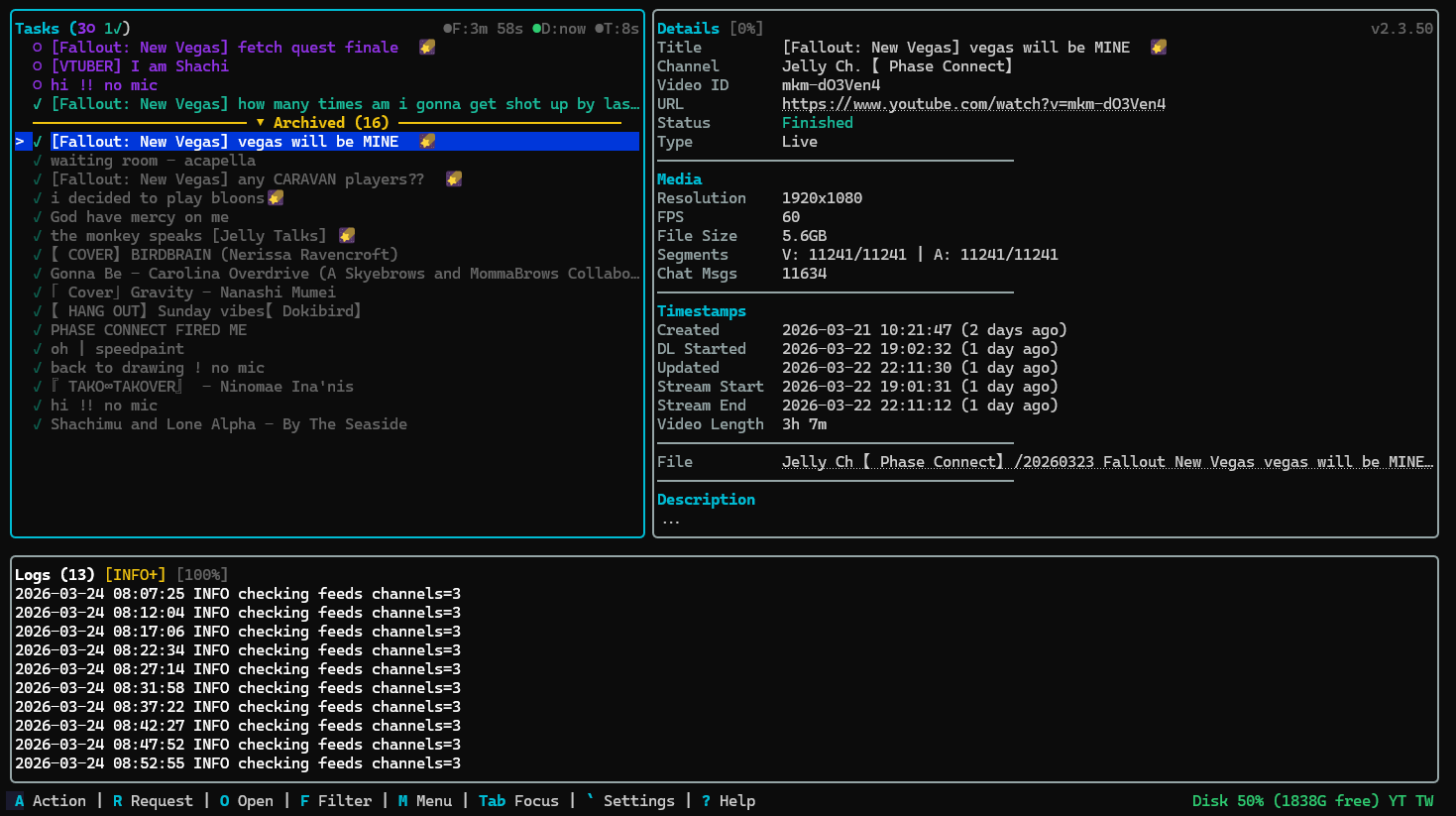The width and height of the screenshot is (1456, 816).
Task: Click the D:now status indicator
Action: [559, 29]
